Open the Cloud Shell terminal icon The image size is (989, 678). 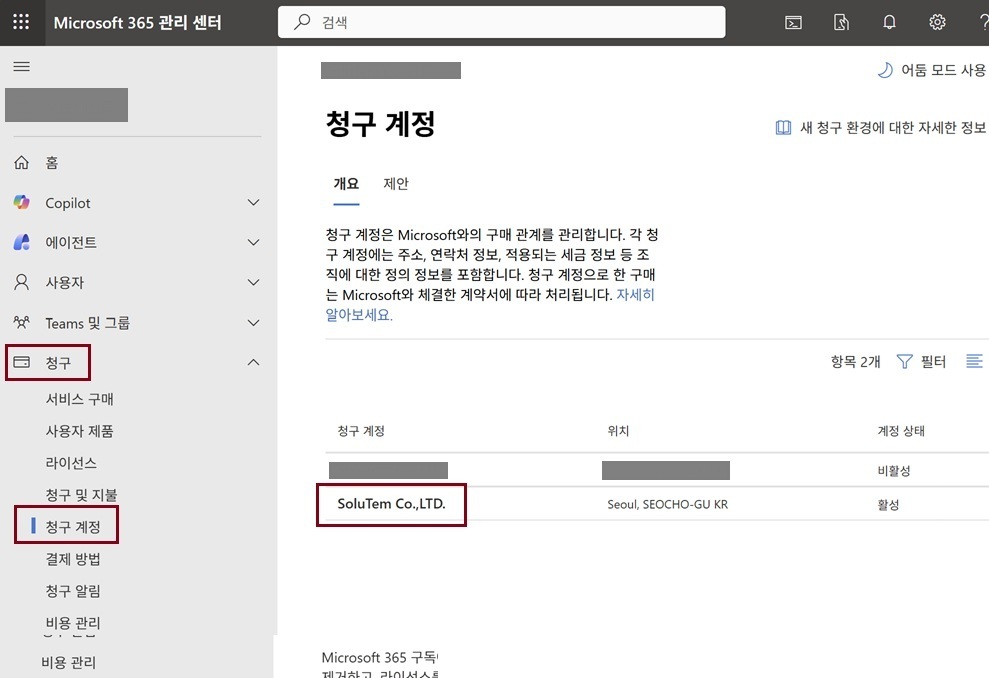793,23
